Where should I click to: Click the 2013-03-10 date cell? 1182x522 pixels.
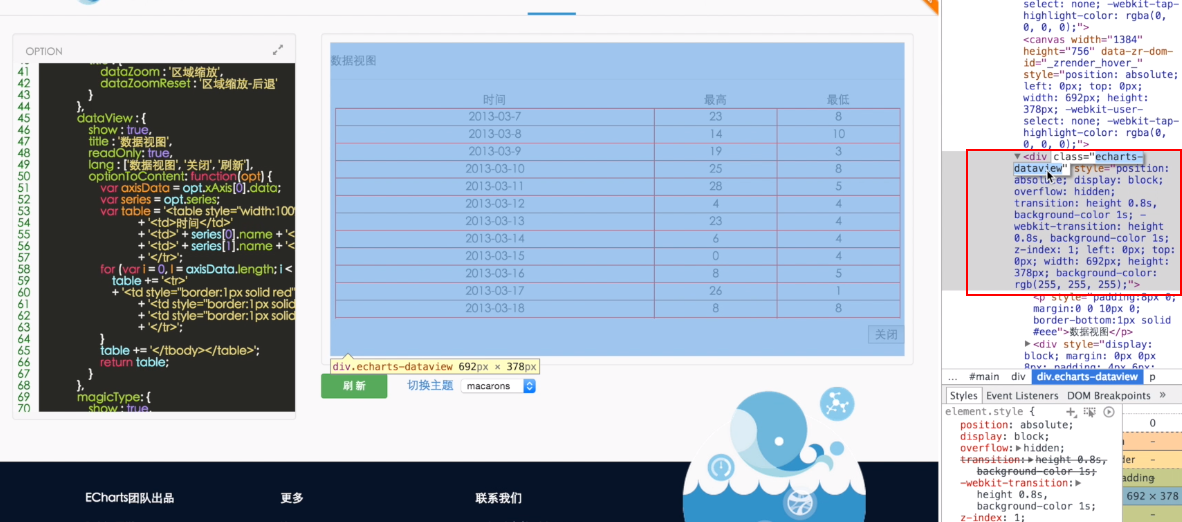point(495,169)
